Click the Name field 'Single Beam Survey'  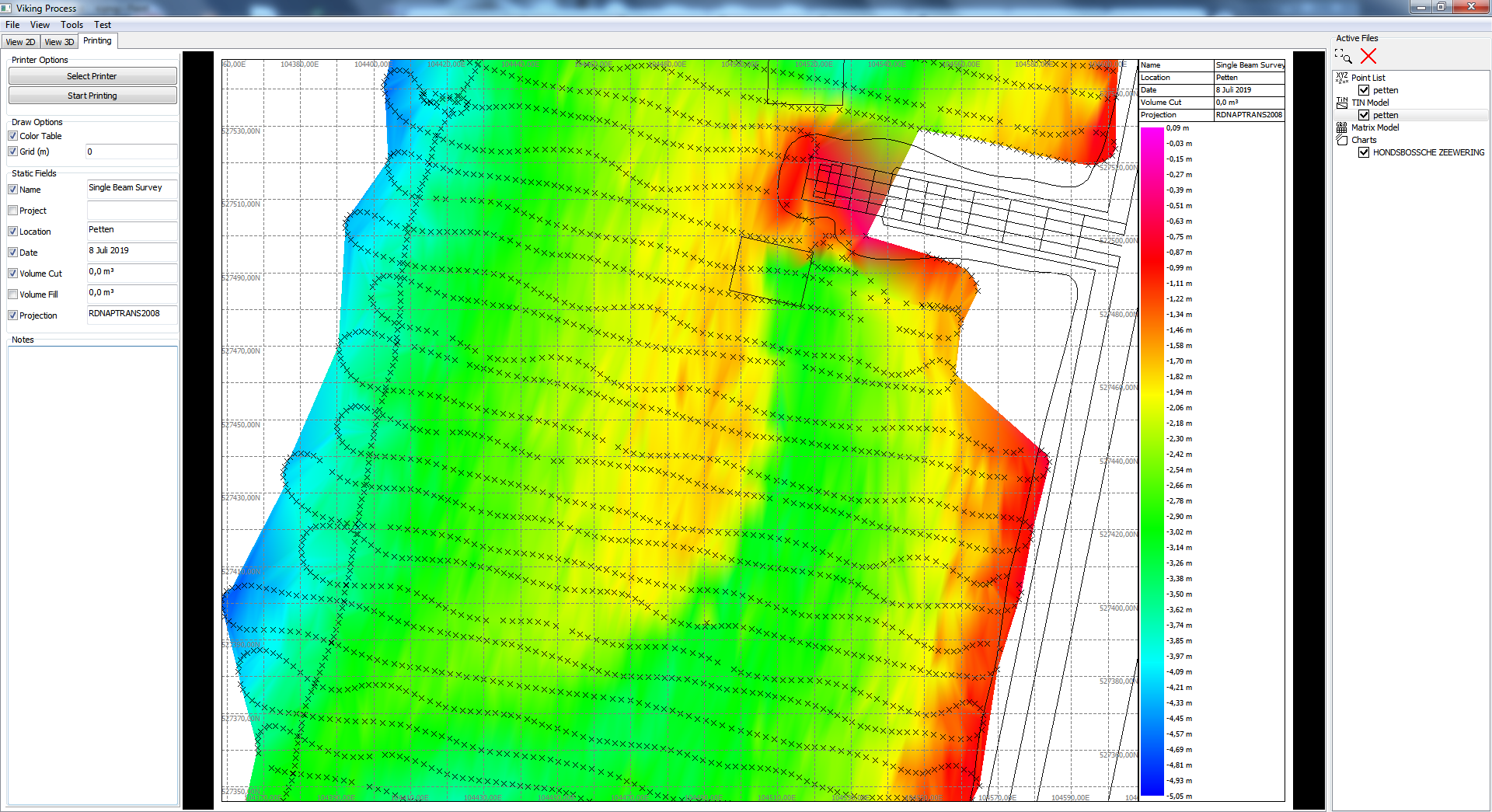point(132,189)
